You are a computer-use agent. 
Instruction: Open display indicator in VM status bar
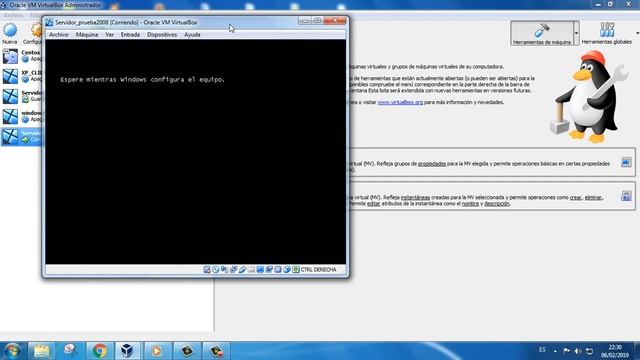pyautogui.click(x=260, y=269)
